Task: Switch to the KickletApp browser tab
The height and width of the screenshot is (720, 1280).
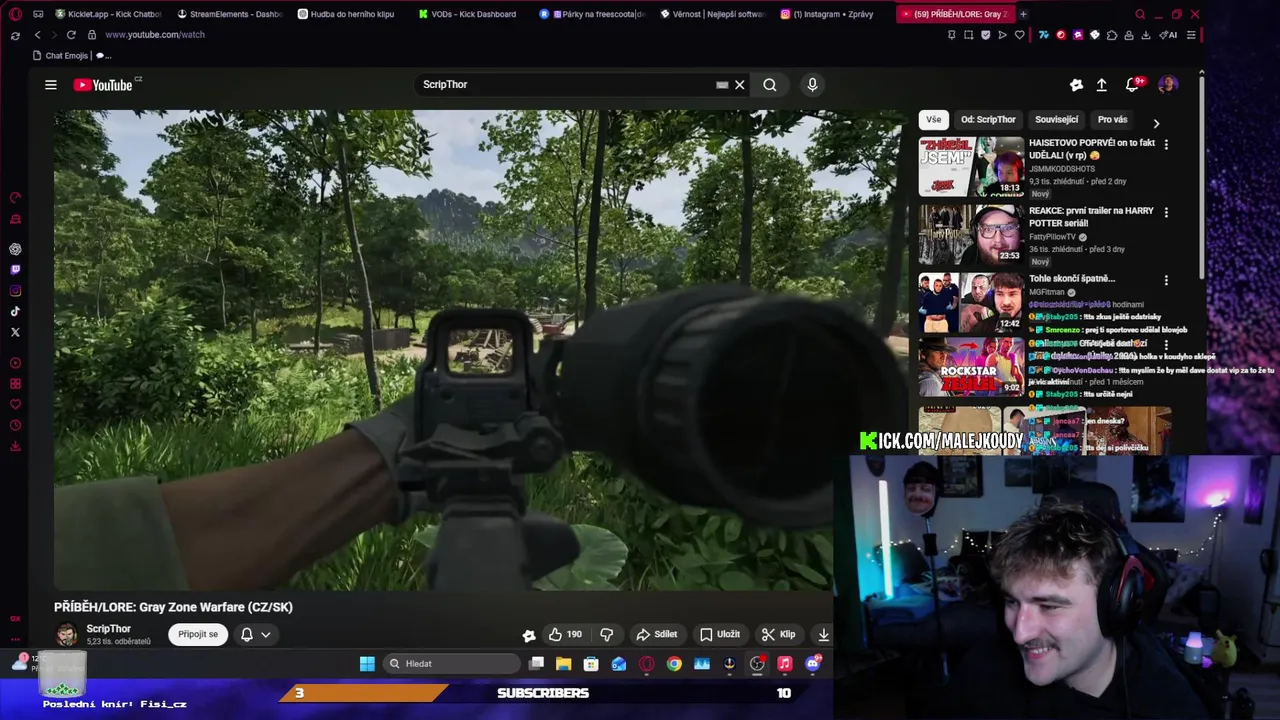Action: [x=108, y=14]
